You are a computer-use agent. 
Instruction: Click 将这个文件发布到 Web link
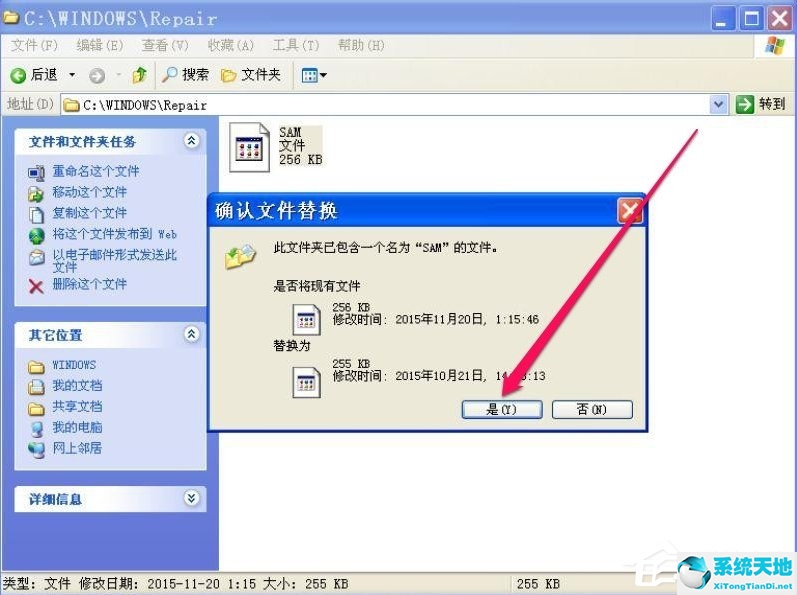114,234
